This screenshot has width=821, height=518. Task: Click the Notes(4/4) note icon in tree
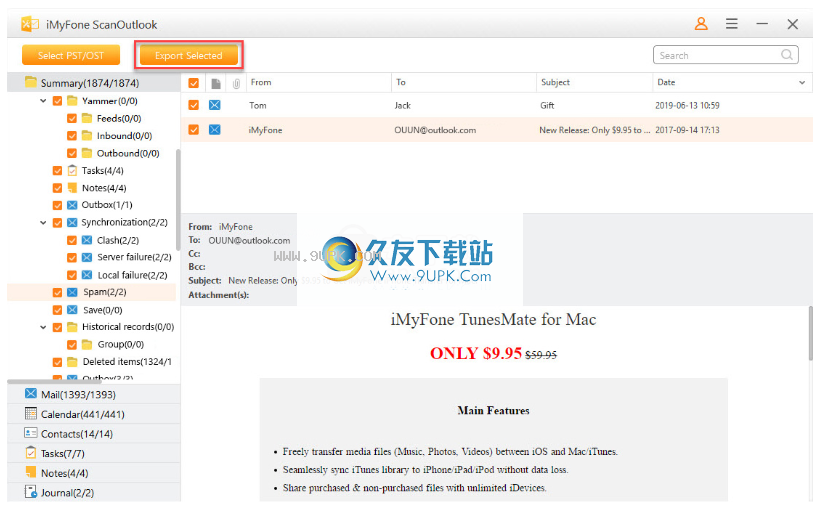72,188
